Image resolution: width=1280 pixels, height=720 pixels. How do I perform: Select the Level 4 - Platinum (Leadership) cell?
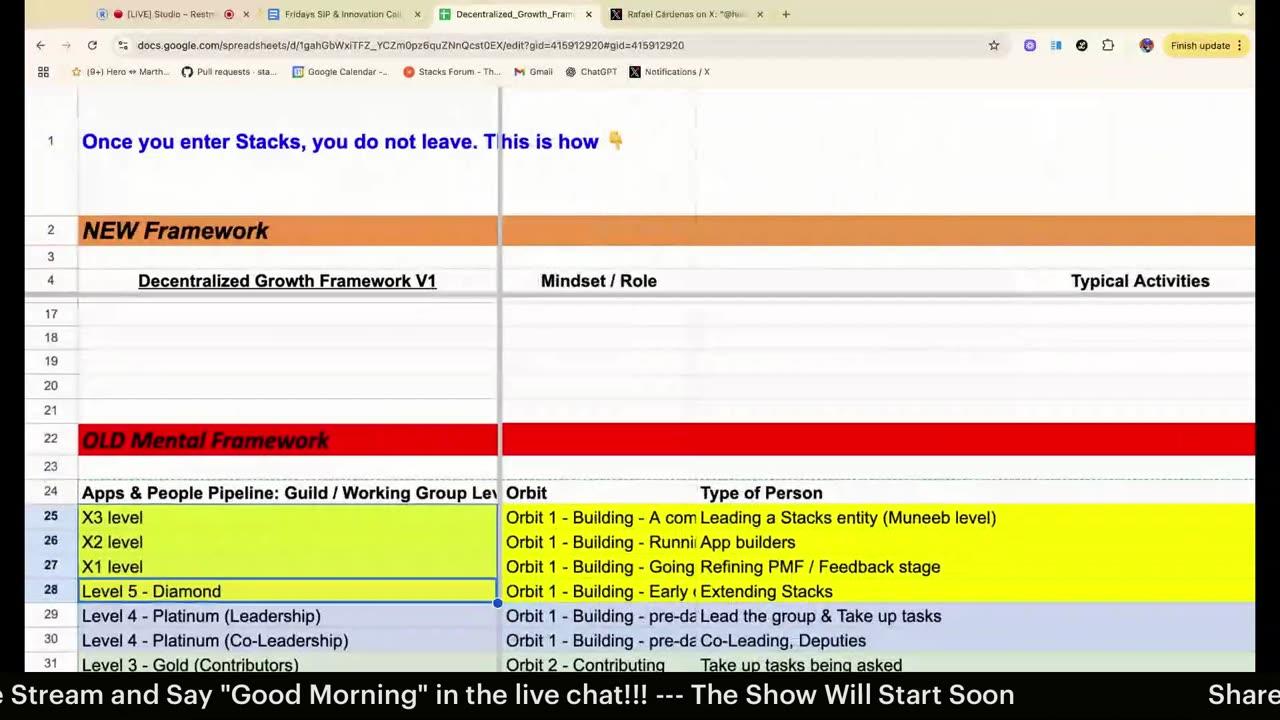tap(288, 616)
